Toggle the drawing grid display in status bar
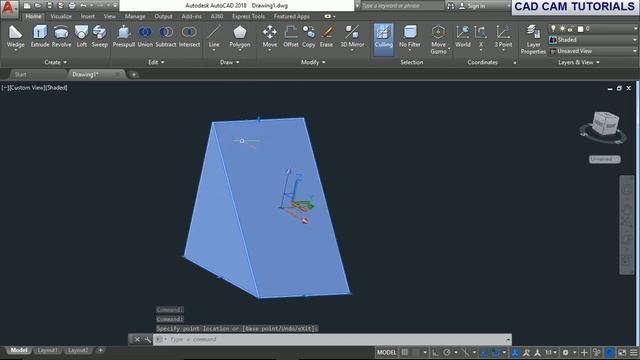 tap(404, 352)
